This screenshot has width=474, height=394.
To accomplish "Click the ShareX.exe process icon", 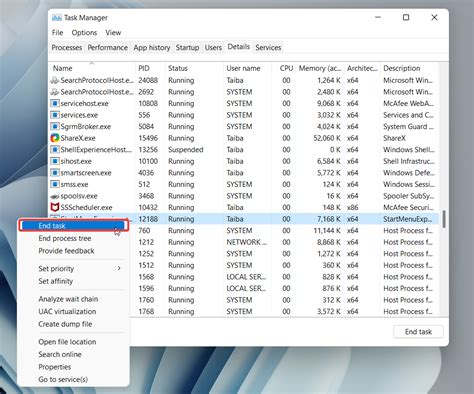I will point(55,138).
